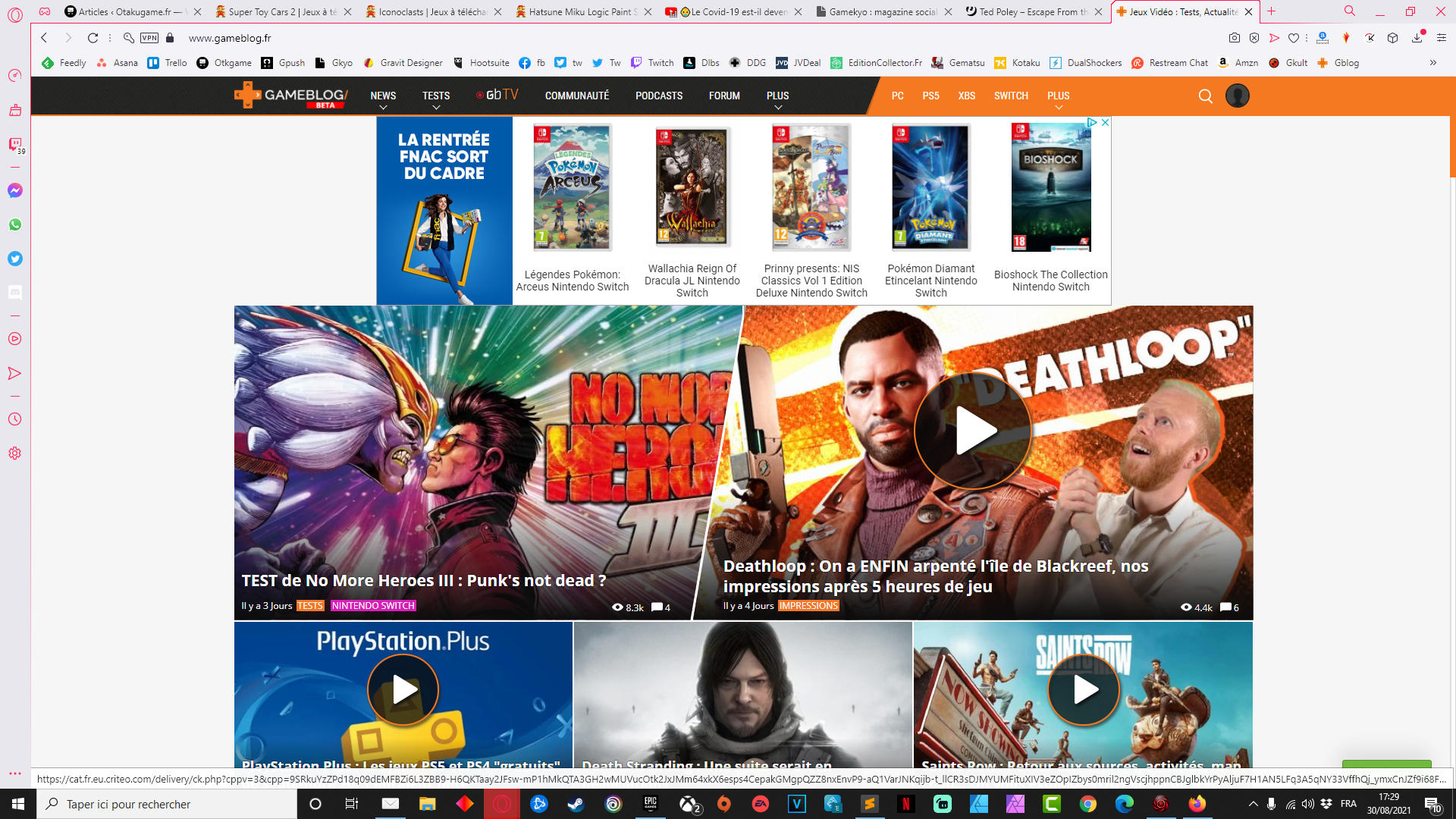Image resolution: width=1456 pixels, height=819 pixels.
Task: Expand the TESTS menu
Action: (x=436, y=98)
